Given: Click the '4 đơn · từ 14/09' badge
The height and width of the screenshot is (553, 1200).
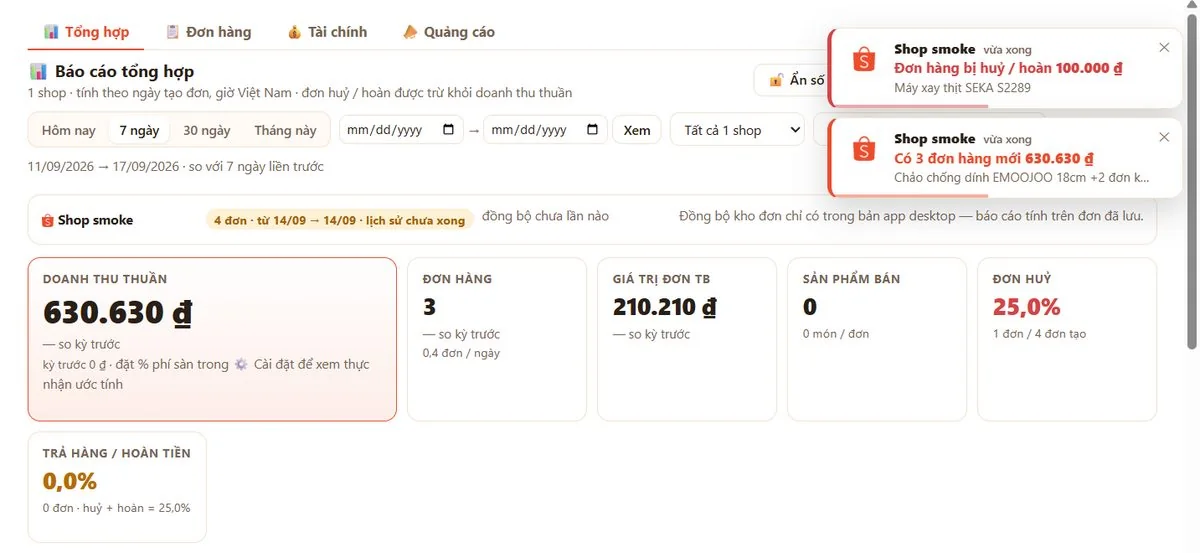Looking at the screenshot, I should coord(339,220).
